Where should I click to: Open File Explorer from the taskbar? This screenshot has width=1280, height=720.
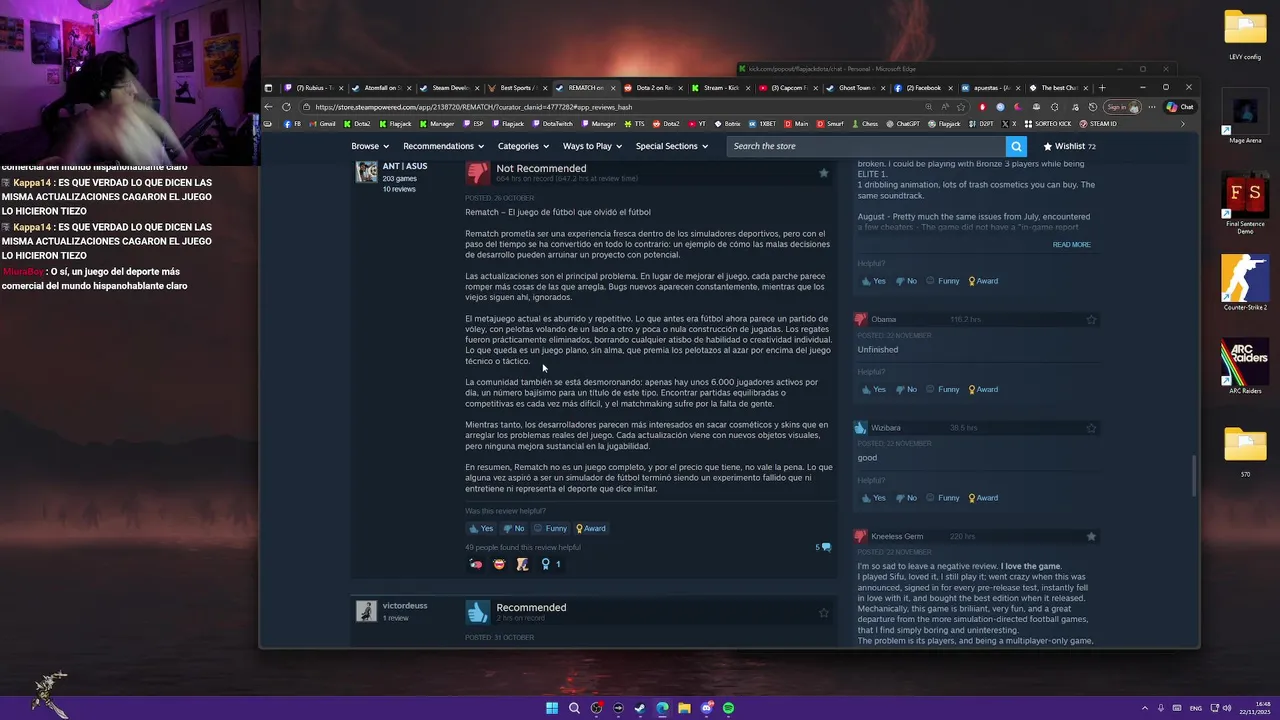click(684, 708)
